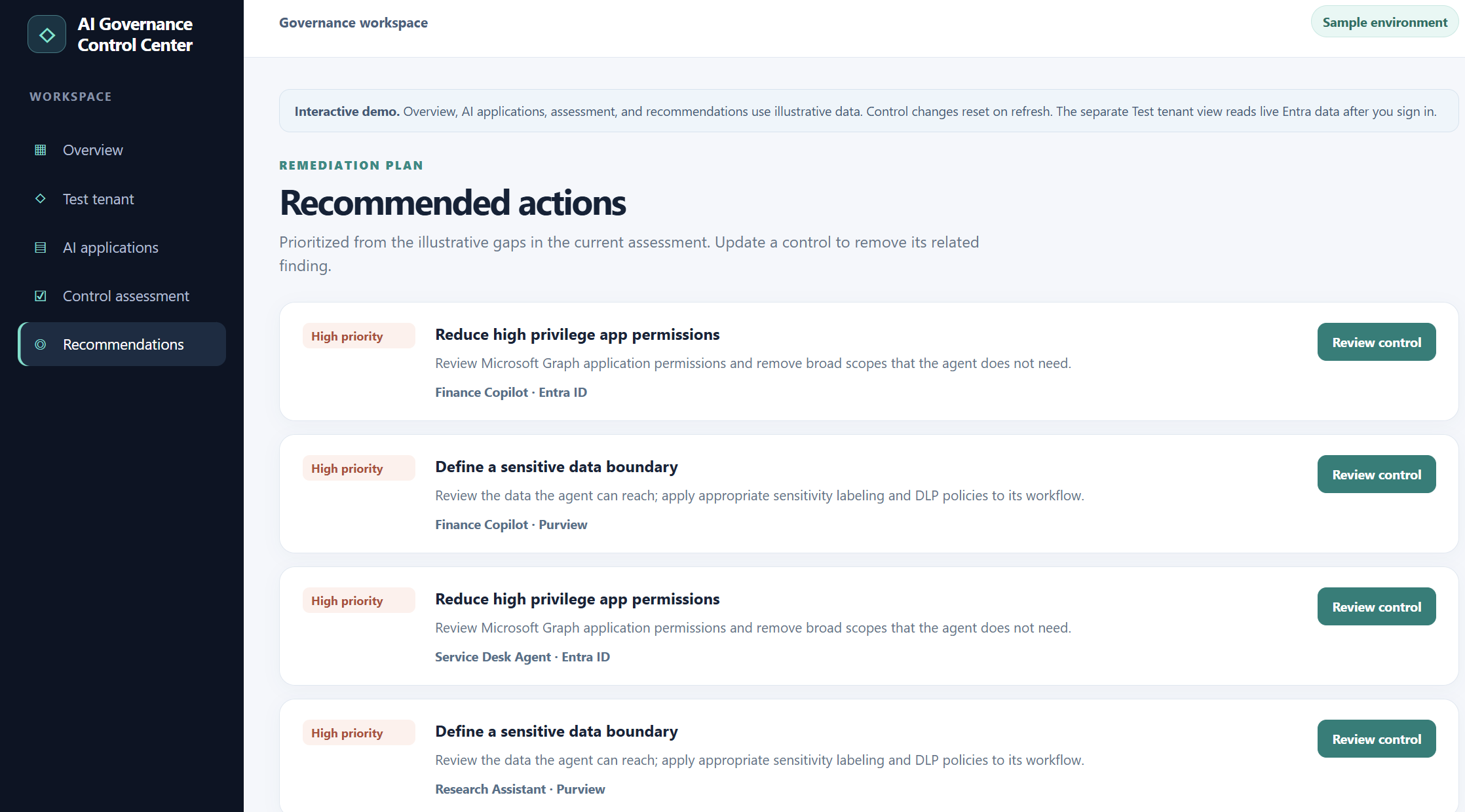The image size is (1465, 812).
Task: Review control for Finance Copilot Entra ID
Action: pos(1377,342)
